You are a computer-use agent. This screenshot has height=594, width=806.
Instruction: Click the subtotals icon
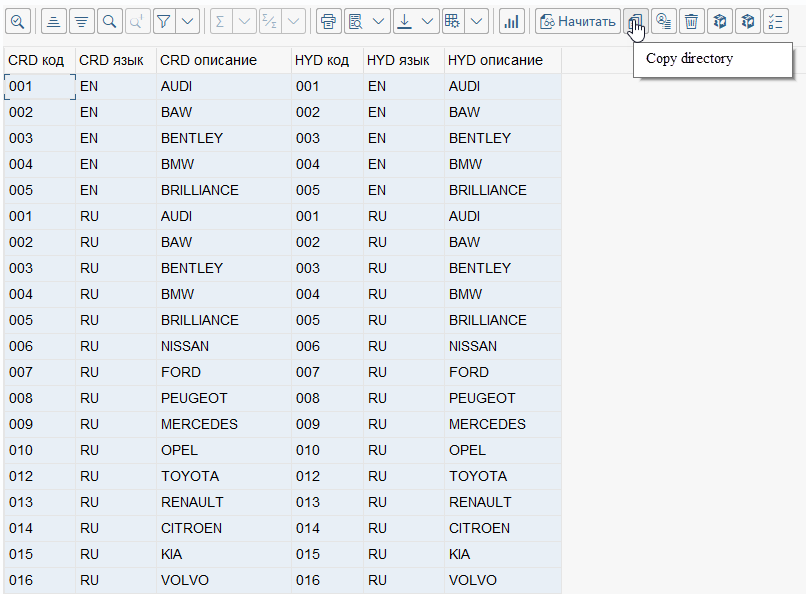[269, 22]
